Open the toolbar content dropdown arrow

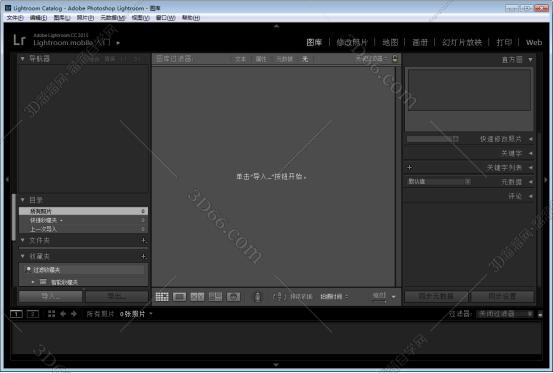[x=394, y=297]
